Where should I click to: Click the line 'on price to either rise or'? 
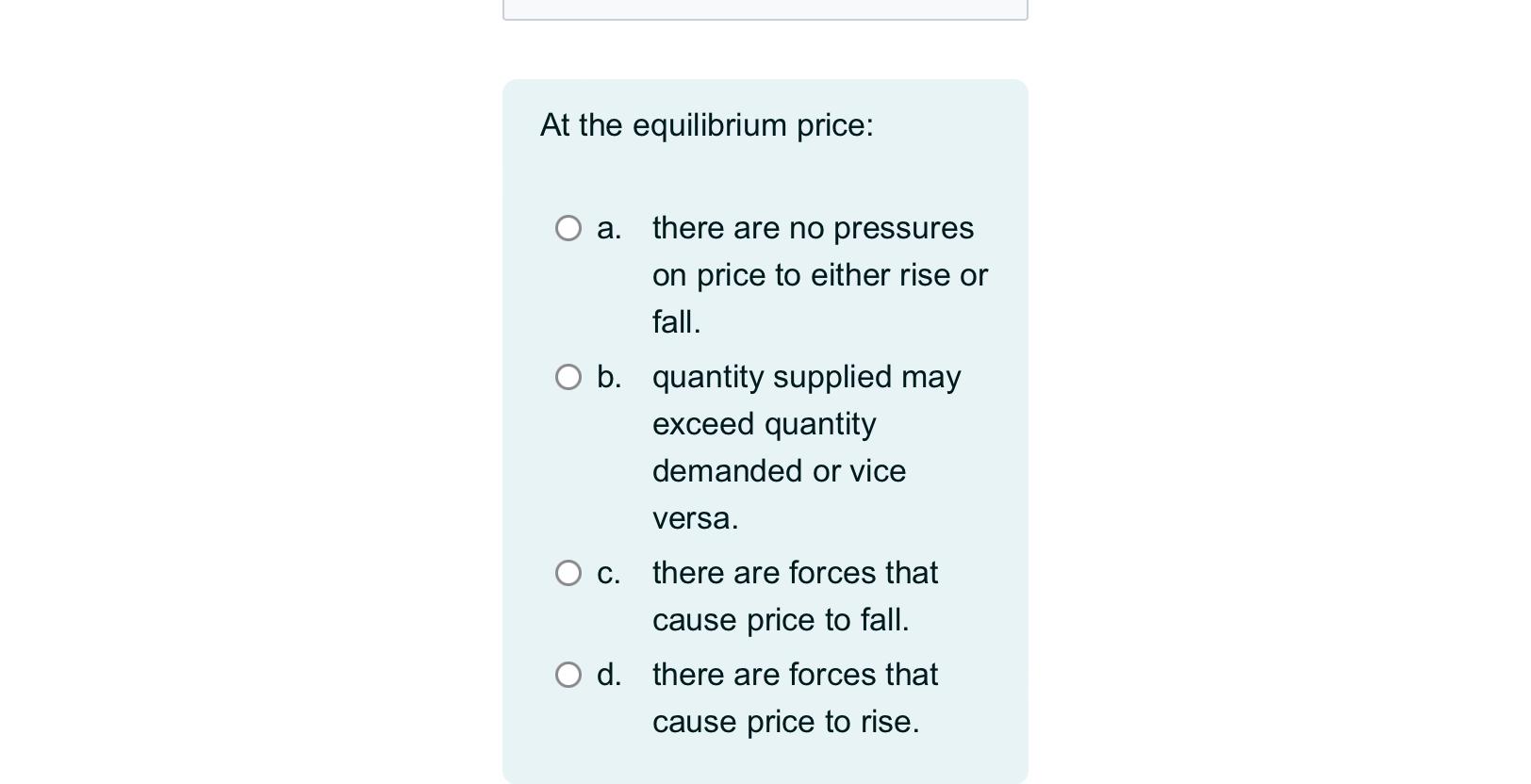click(819, 275)
